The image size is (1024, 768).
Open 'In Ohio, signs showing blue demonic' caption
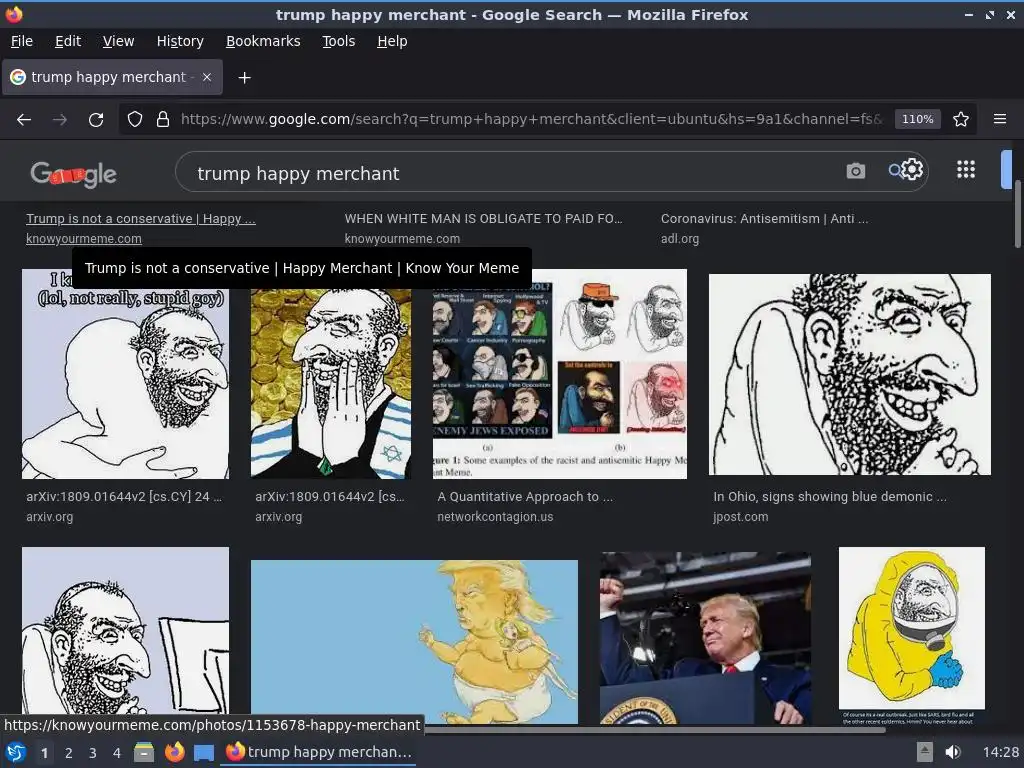click(829, 497)
